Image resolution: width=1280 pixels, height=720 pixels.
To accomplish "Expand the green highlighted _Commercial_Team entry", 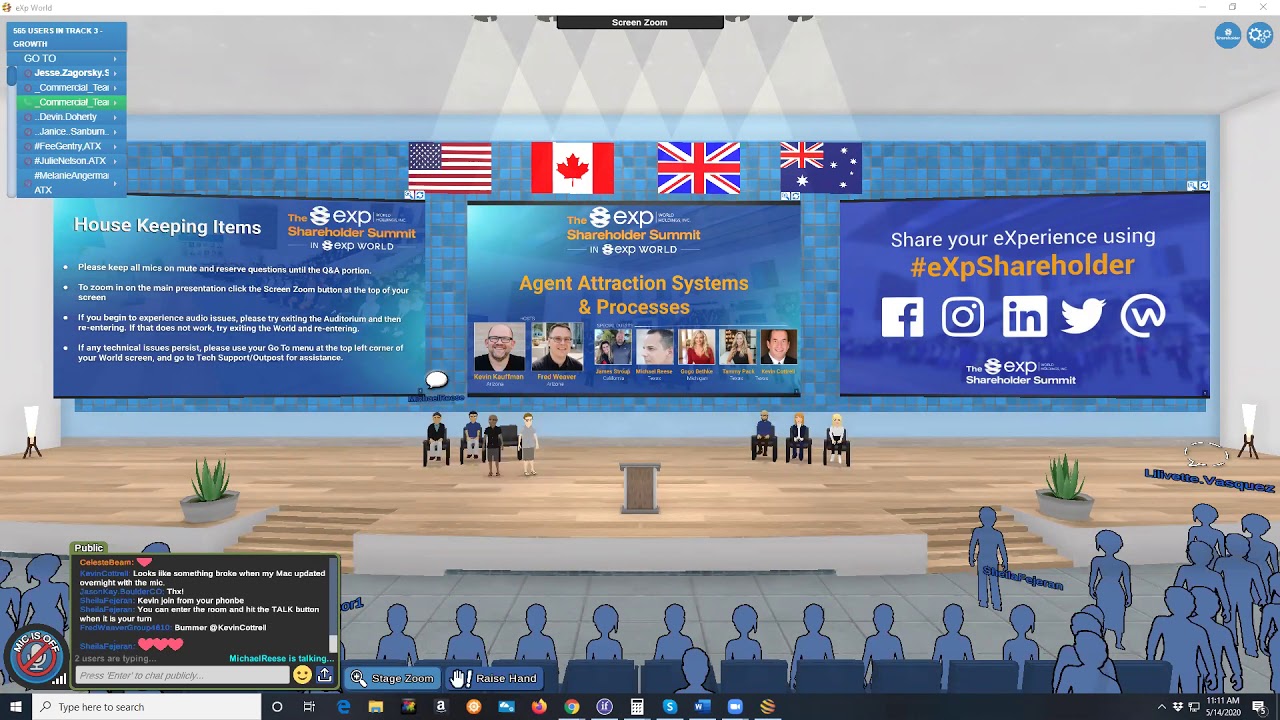I will [70, 102].
